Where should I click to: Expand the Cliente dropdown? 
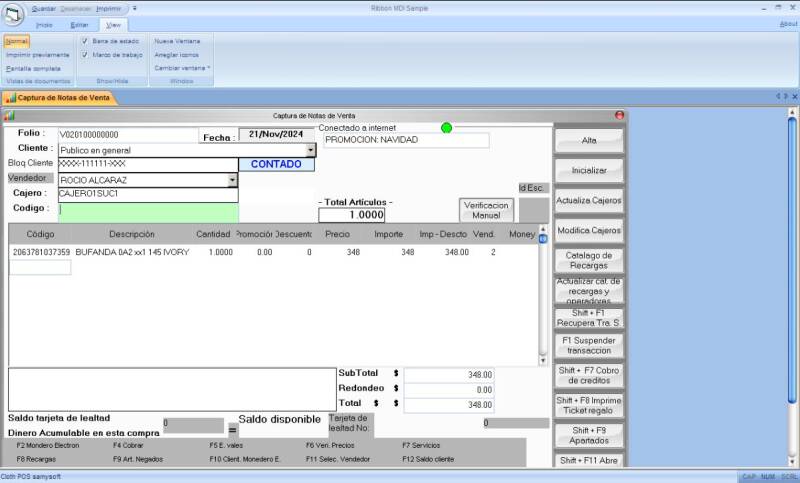[310, 149]
